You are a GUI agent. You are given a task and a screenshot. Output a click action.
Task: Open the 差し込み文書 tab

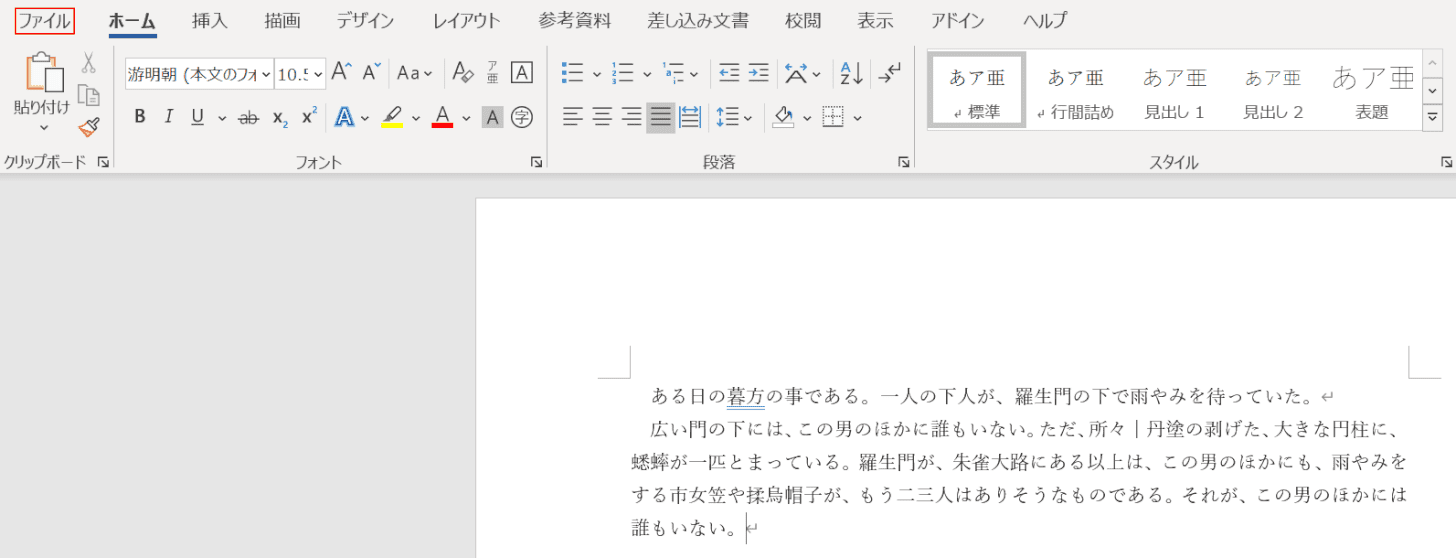tap(698, 20)
